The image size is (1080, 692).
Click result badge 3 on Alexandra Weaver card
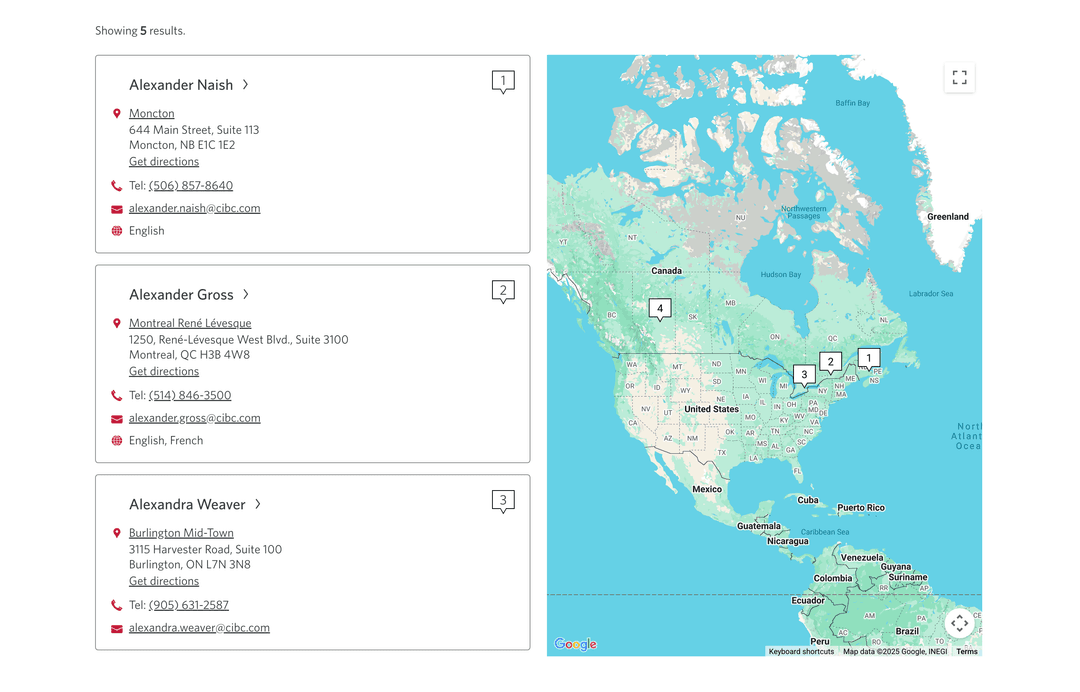tap(503, 501)
